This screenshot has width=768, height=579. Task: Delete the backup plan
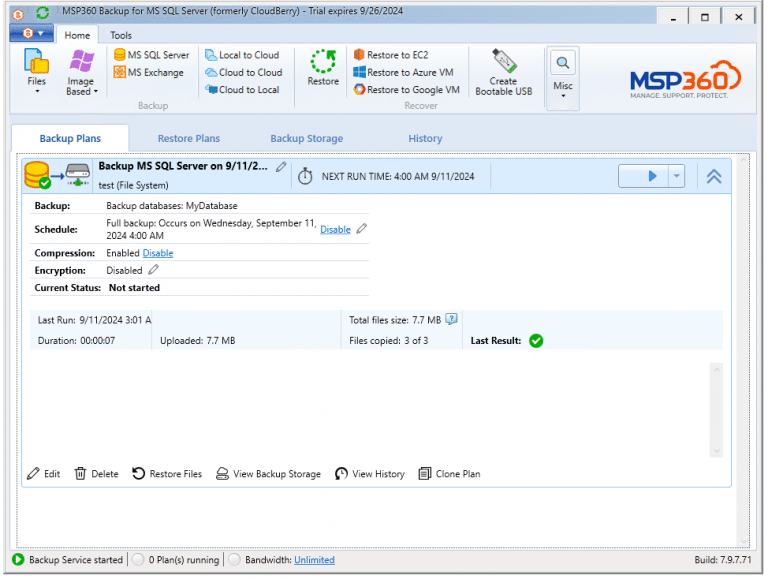pos(96,474)
